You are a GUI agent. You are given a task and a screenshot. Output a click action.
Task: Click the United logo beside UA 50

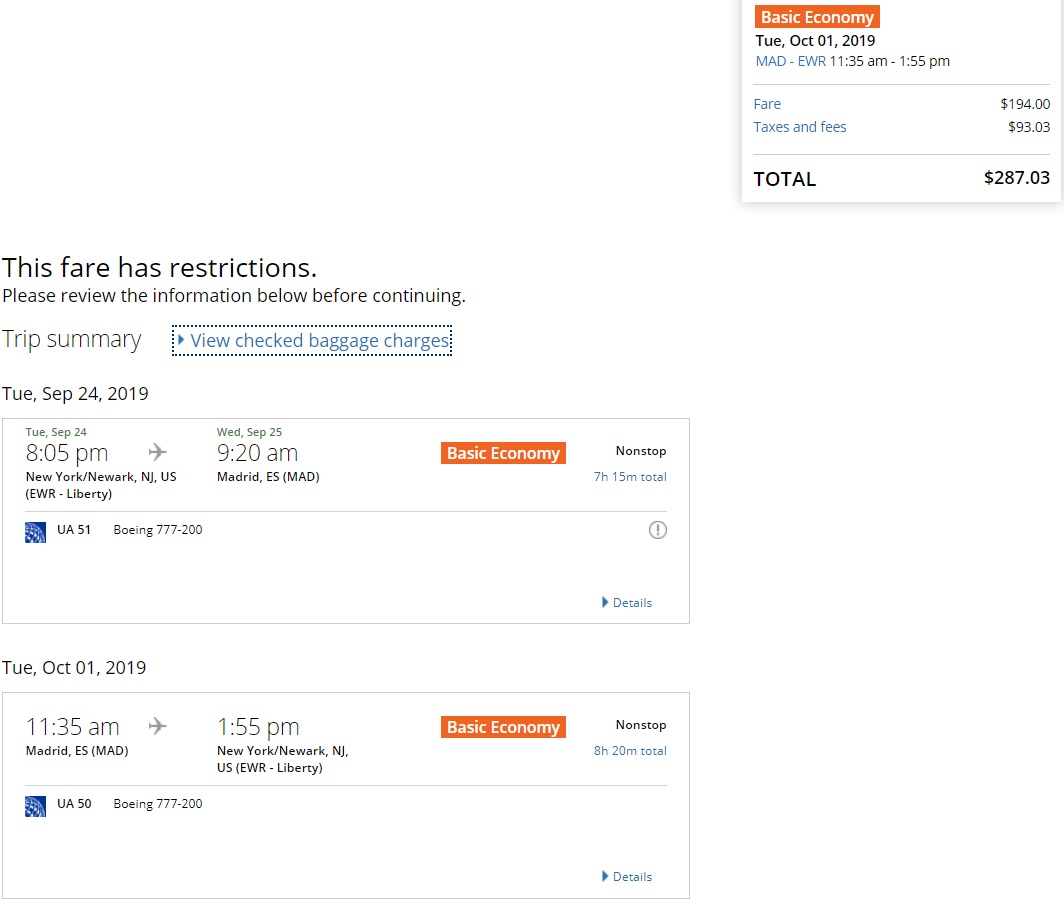(x=35, y=805)
